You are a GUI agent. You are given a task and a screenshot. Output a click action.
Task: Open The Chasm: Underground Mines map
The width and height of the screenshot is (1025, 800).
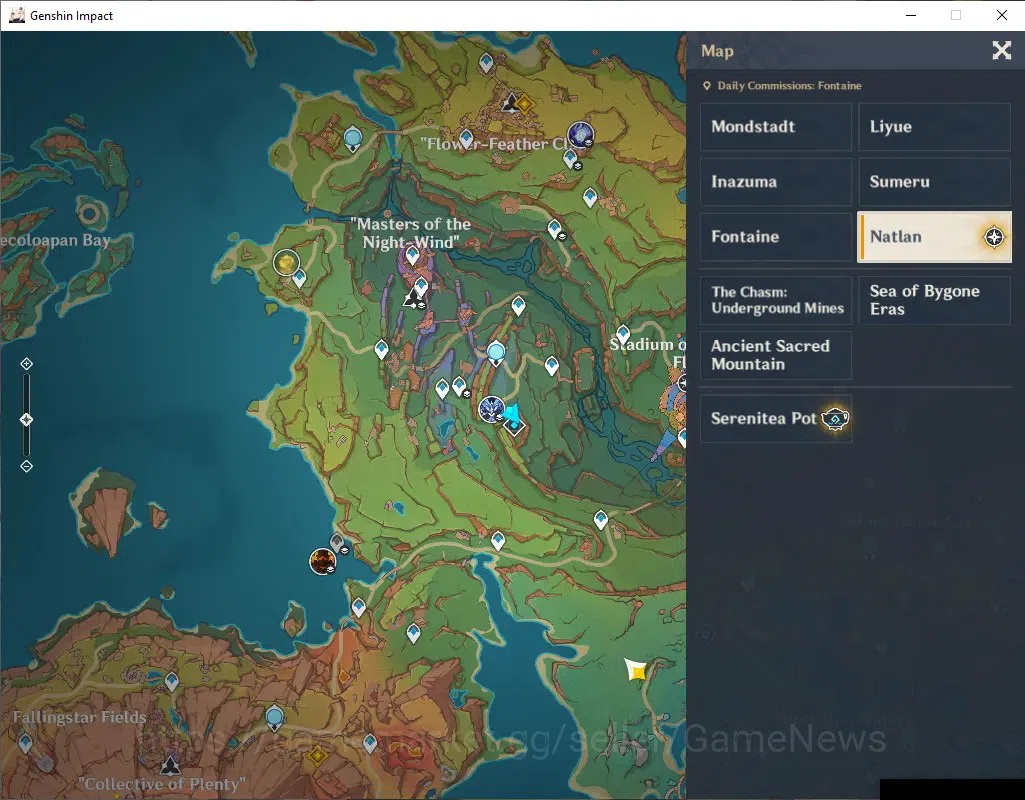pyautogui.click(x=776, y=300)
